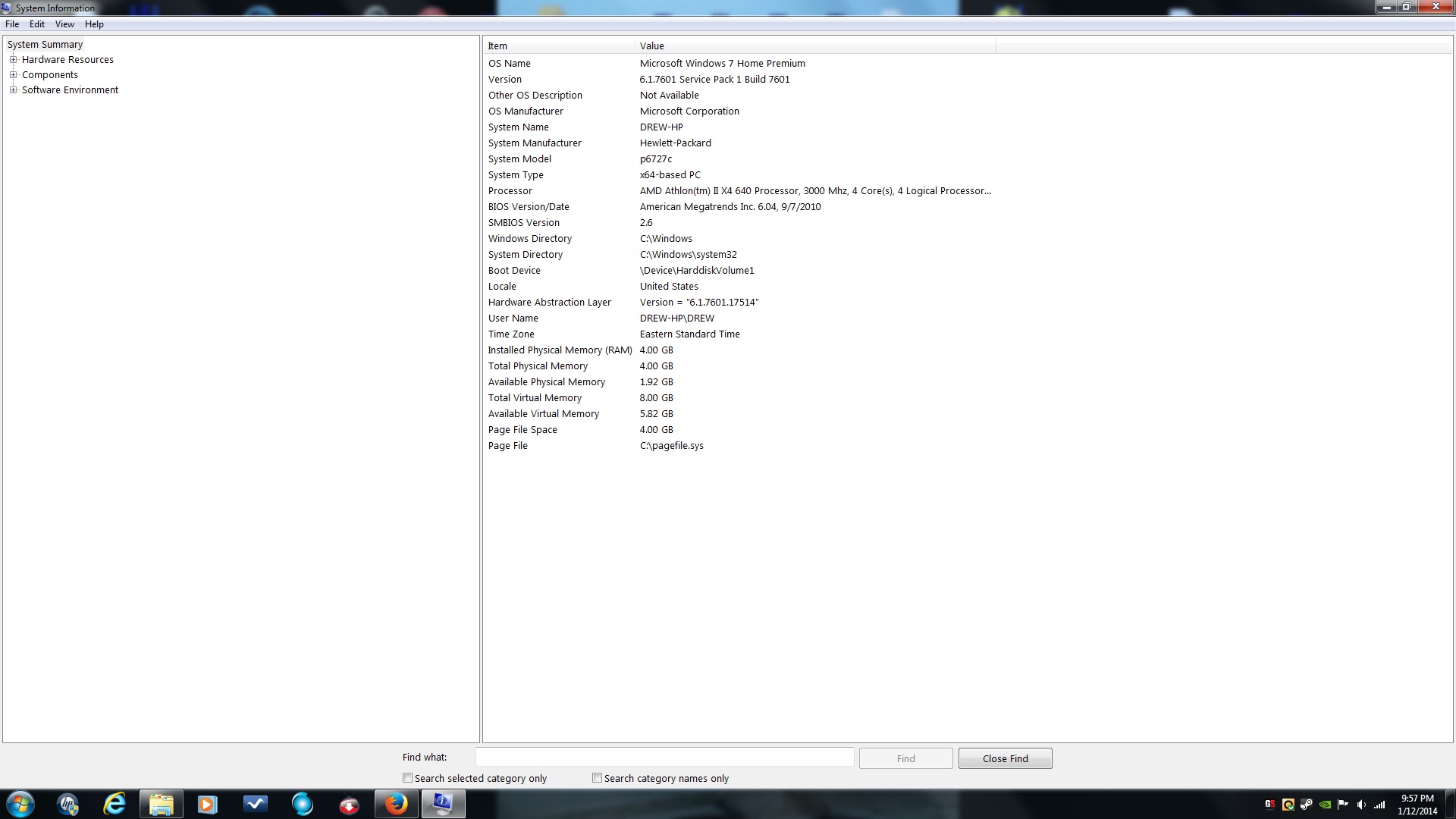Viewport: 1456px width, 819px height.
Task: Open Internet Explorer from the taskbar
Action: coord(115,804)
